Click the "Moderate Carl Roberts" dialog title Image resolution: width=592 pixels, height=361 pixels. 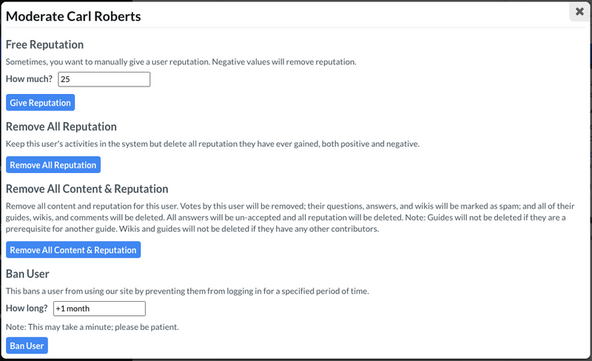click(73, 16)
